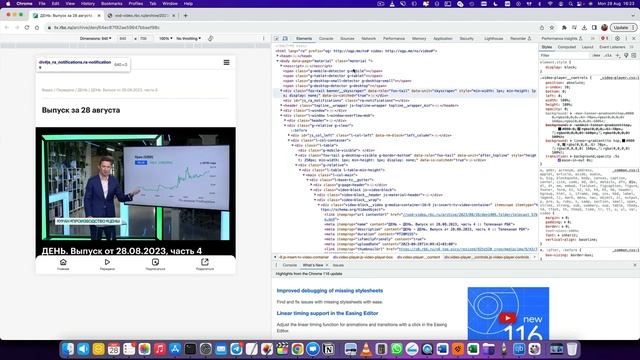Open the Layout tab in the styles pane
This screenshot has width=640, height=360.
(x=587, y=47)
